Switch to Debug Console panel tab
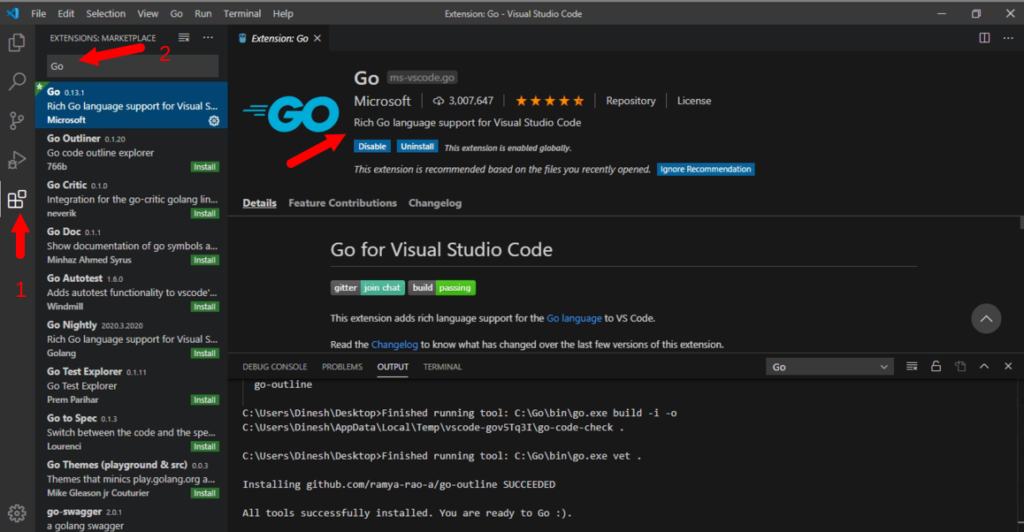The image size is (1024, 532). [x=274, y=367]
